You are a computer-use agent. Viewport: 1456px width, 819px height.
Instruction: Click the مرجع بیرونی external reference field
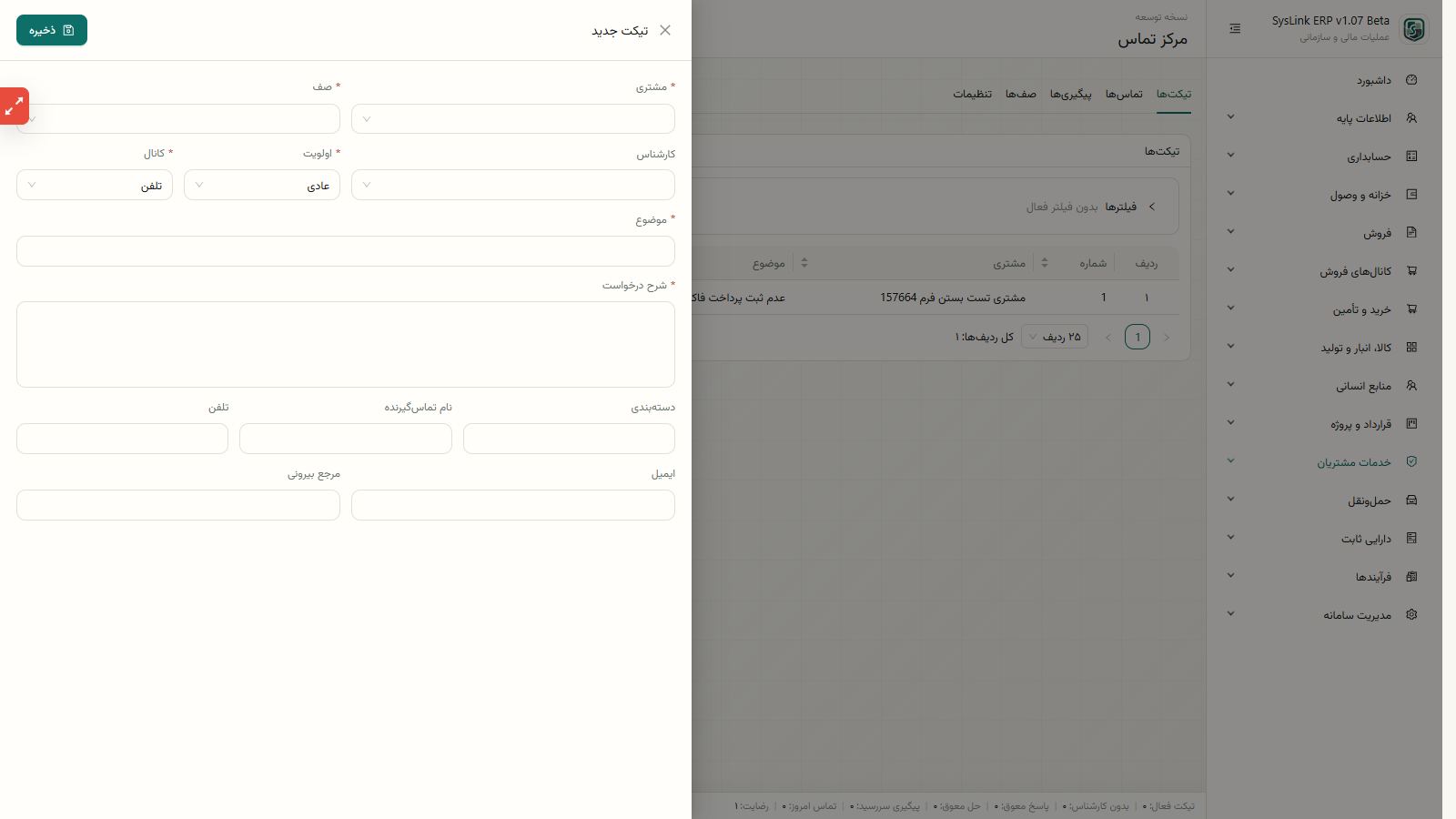[178, 505]
